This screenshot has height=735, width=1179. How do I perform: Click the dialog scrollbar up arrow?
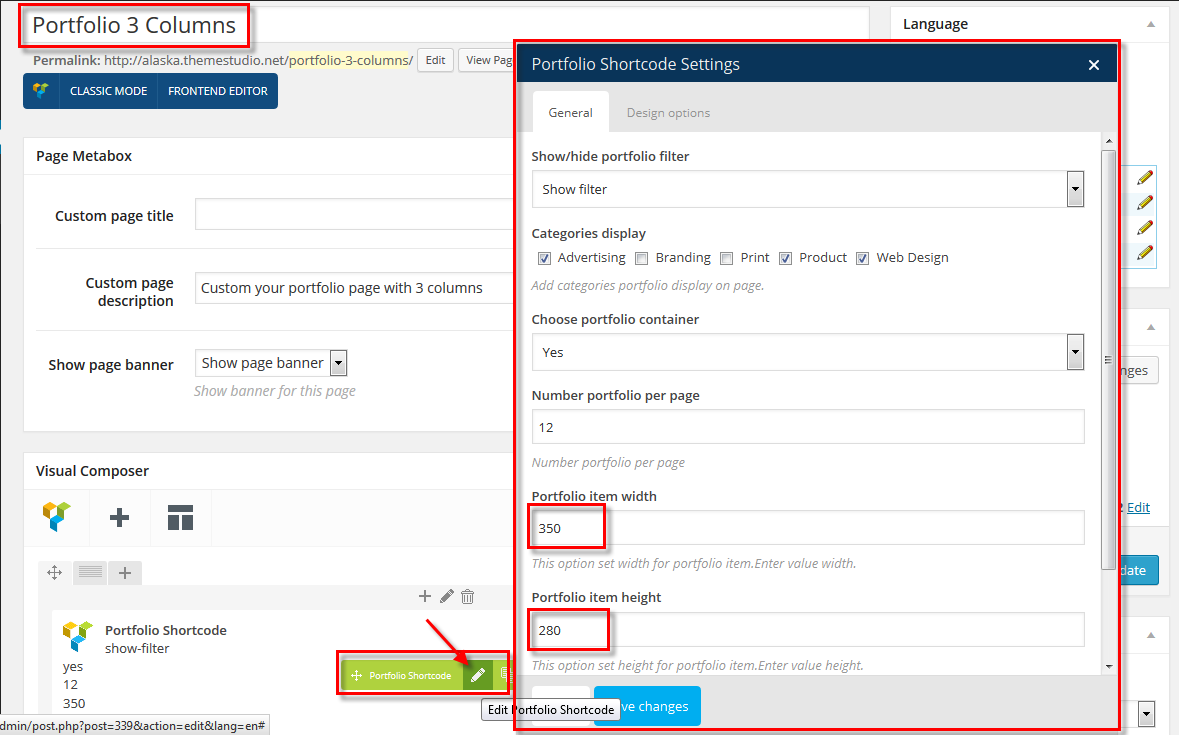1109,141
